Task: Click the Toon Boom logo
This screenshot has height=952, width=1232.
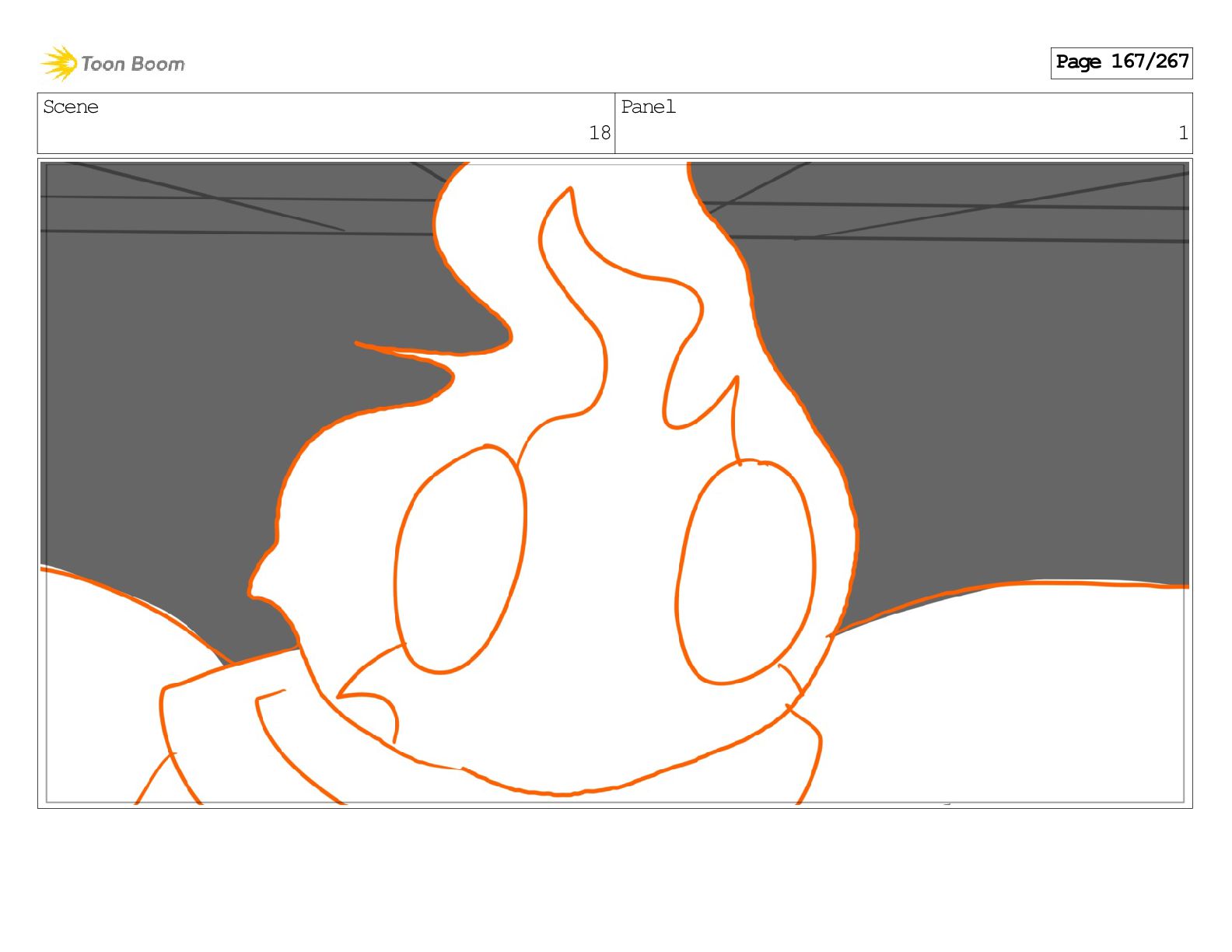Action: point(113,63)
